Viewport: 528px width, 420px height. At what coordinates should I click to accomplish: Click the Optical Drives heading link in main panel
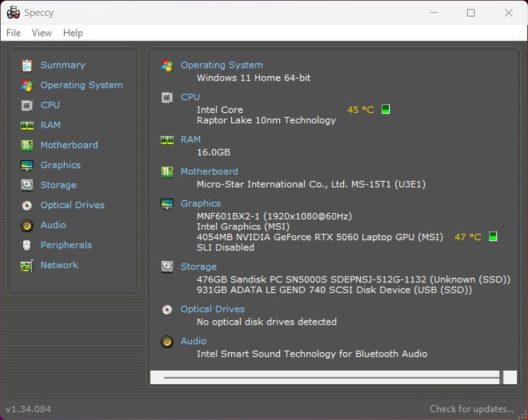point(212,309)
